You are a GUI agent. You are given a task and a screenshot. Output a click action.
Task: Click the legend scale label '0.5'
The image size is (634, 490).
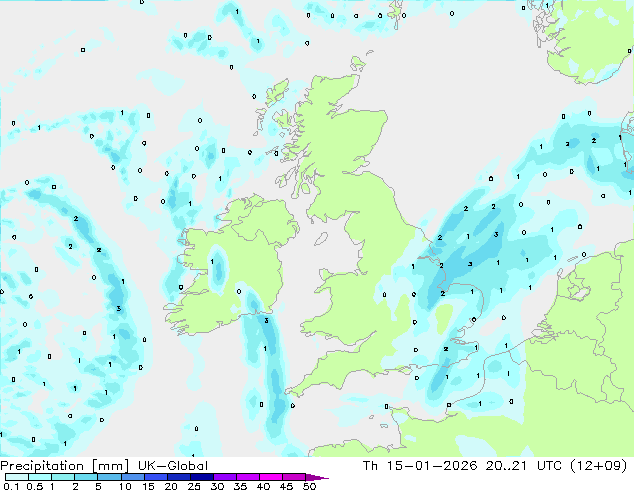tap(34, 486)
